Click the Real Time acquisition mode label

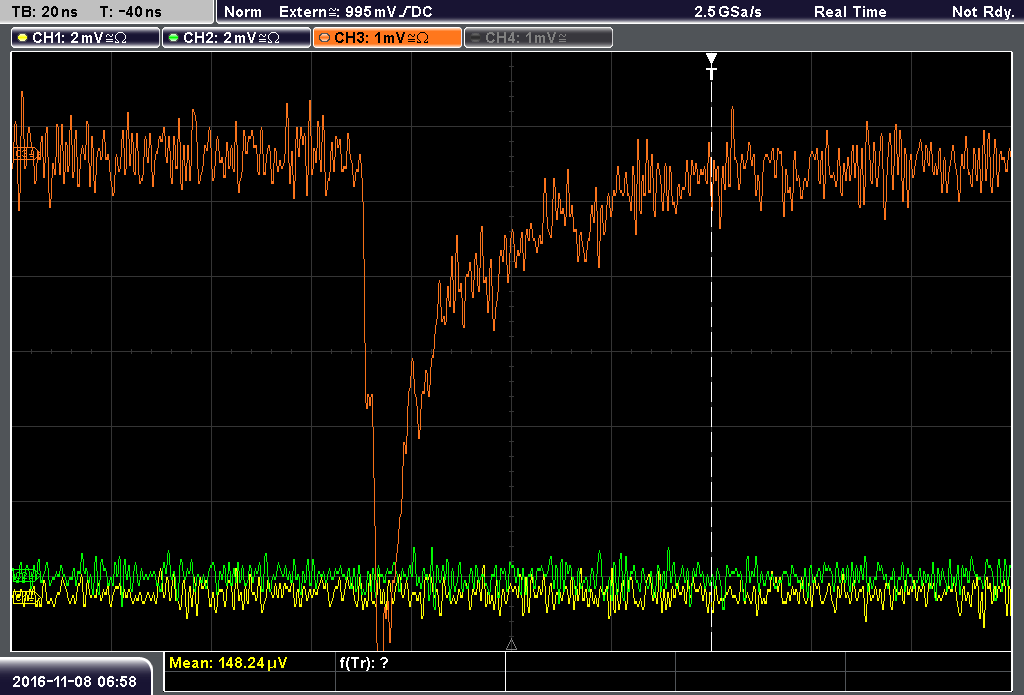click(x=850, y=12)
